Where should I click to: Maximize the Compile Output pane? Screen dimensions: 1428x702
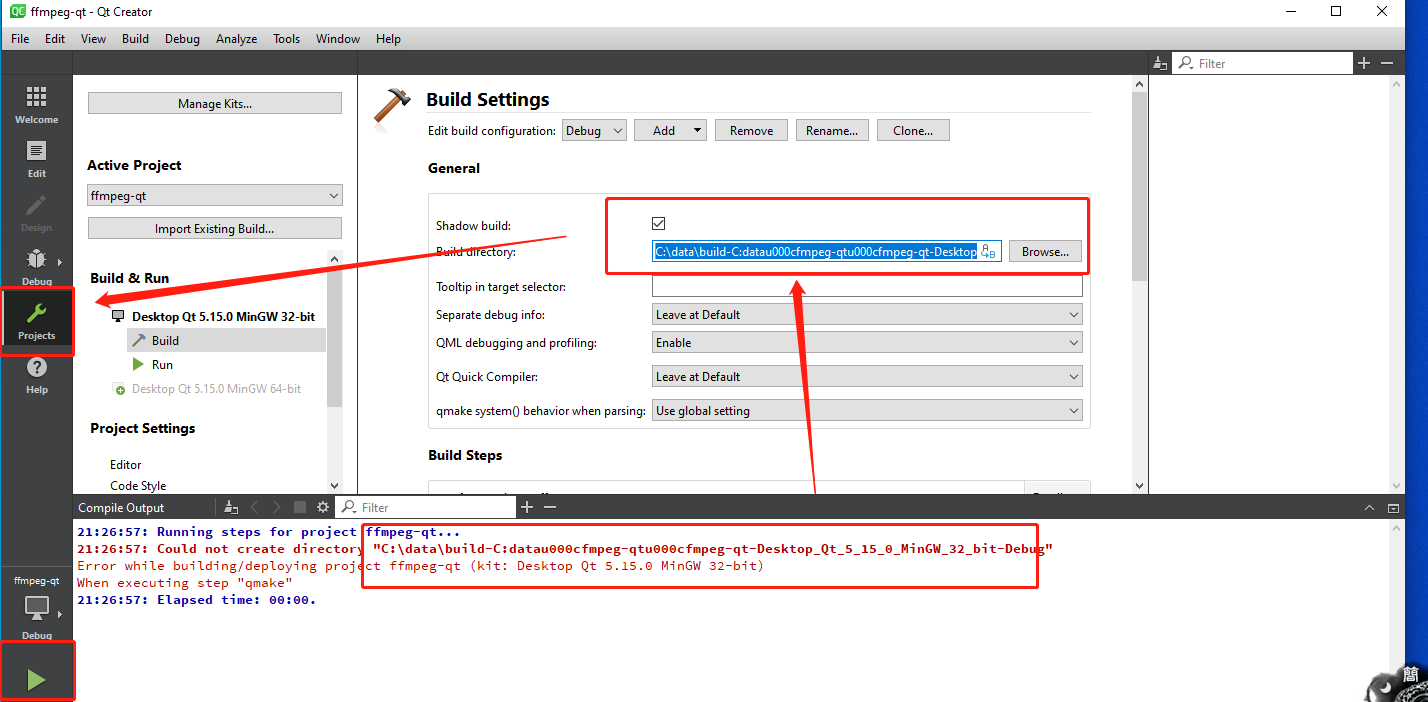tap(1394, 508)
